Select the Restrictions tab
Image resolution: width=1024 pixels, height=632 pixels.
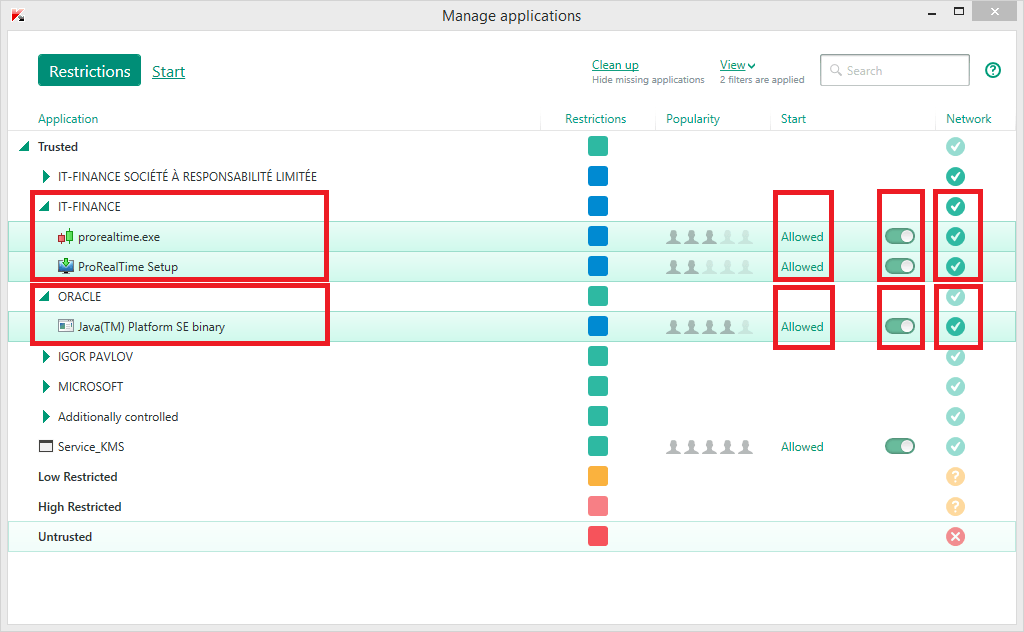click(x=89, y=71)
